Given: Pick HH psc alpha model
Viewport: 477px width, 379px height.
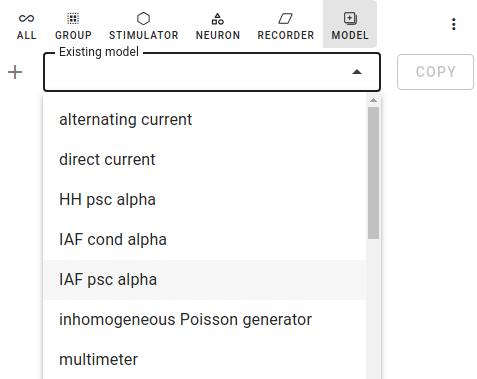Looking at the screenshot, I should pos(205,200).
